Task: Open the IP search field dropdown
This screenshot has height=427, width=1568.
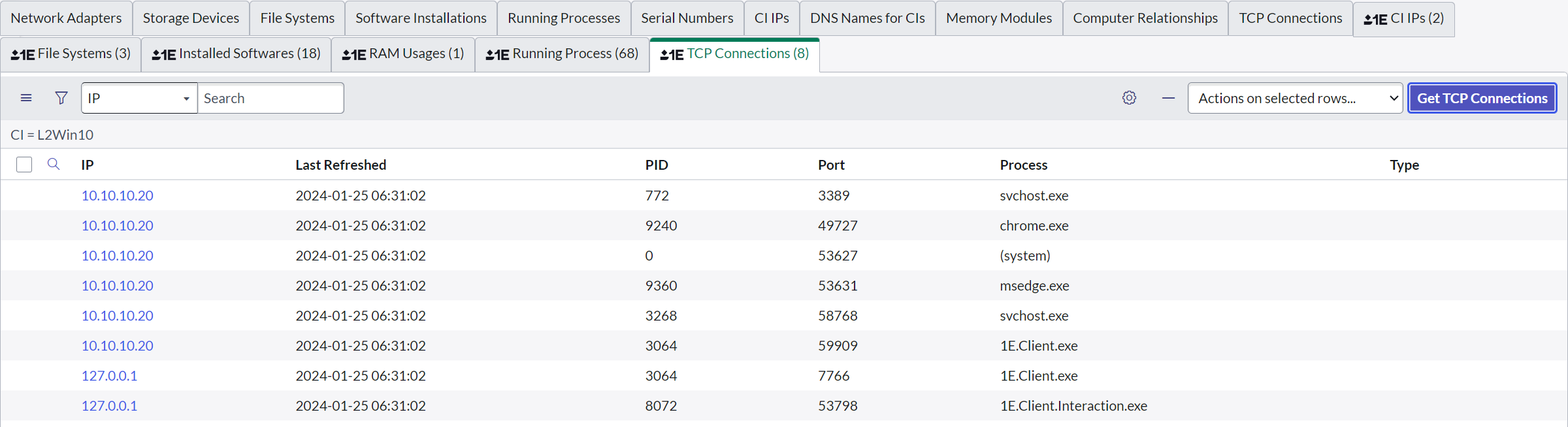Action: point(139,98)
